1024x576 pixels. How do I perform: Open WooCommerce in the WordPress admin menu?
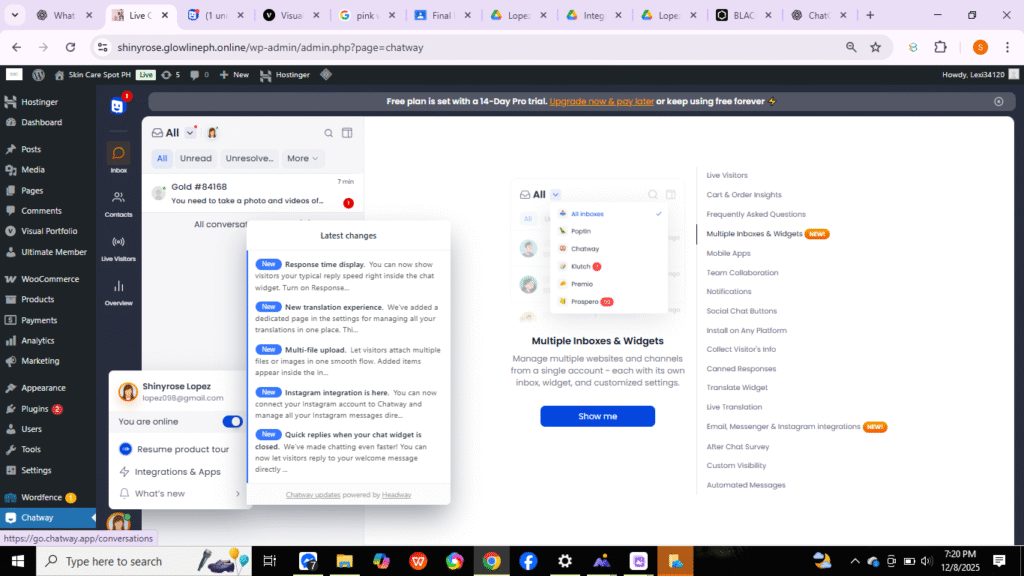(x=50, y=279)
